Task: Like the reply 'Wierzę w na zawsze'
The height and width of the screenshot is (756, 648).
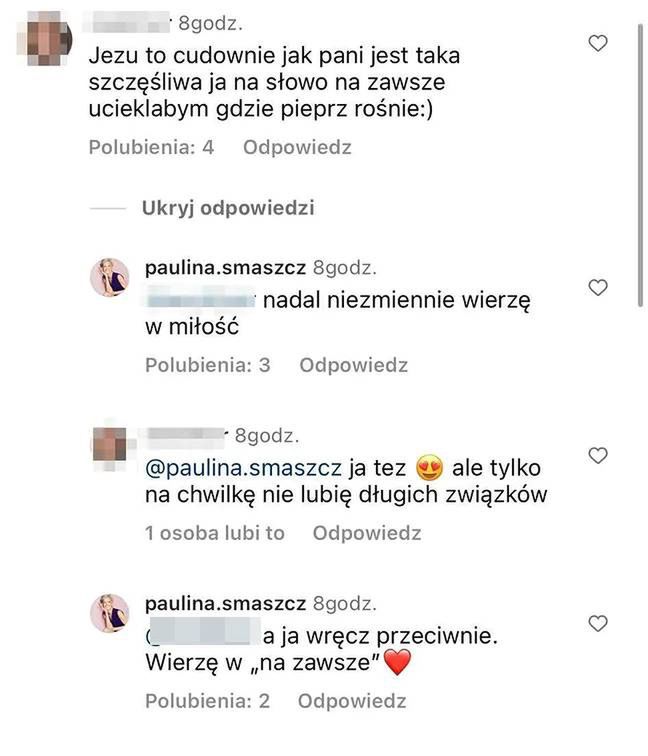Action: click(x=598, y=623)
